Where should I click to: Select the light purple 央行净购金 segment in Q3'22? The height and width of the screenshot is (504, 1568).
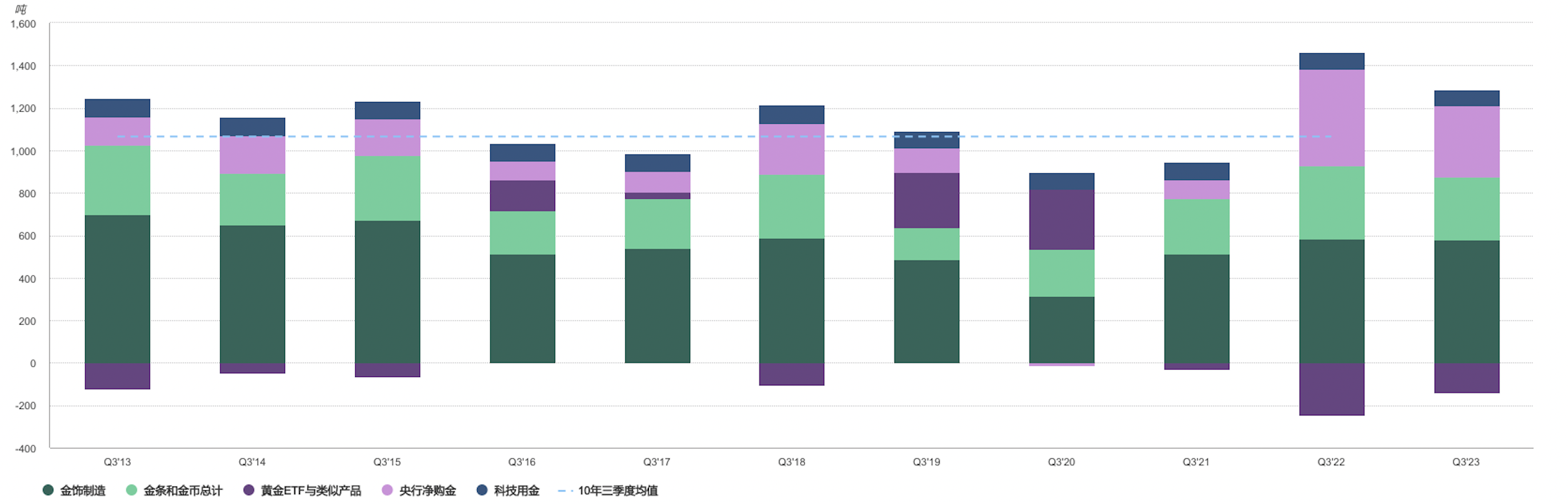[1332, 118]
